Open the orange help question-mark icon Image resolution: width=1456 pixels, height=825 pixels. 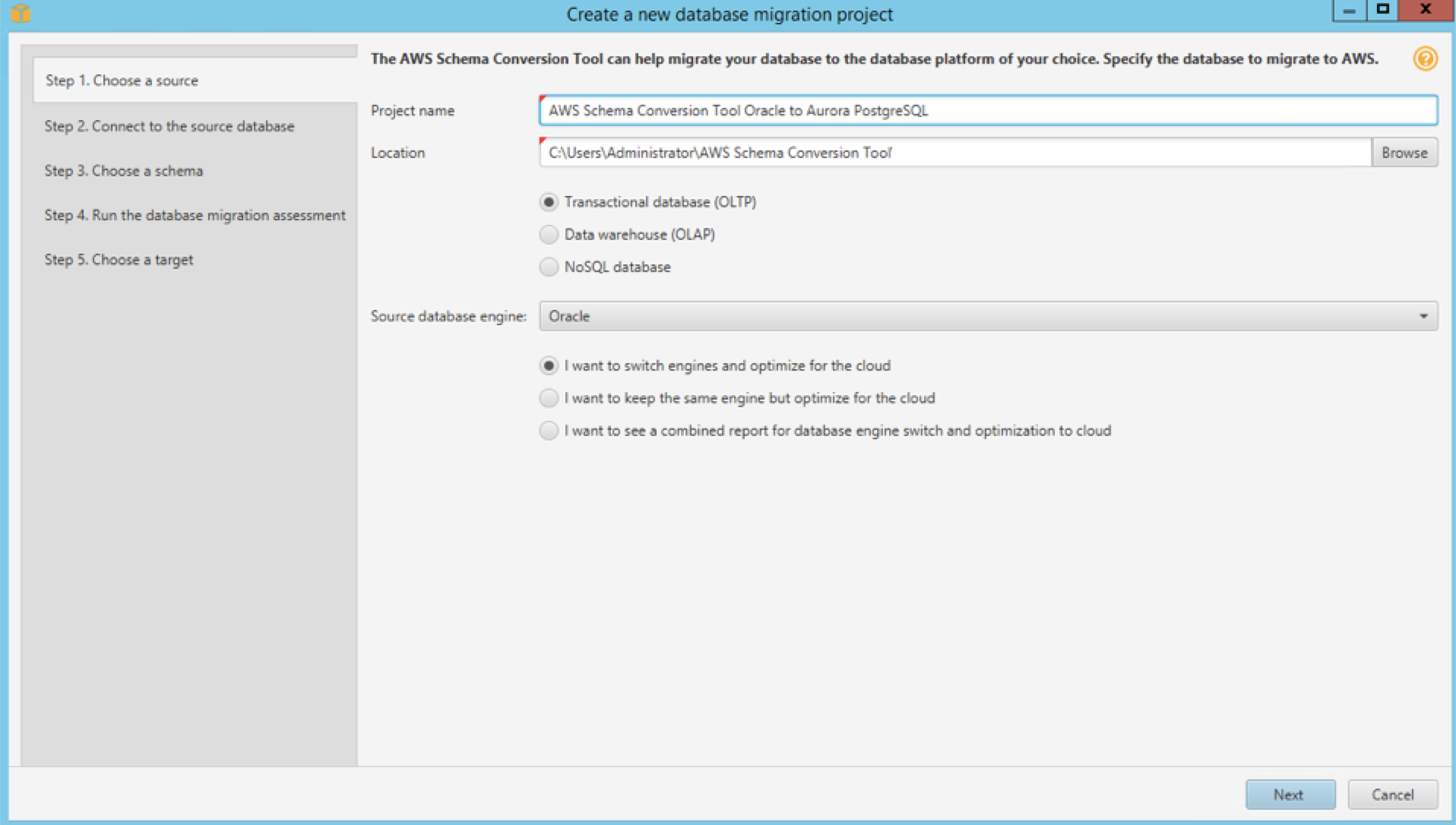pyautogui.click(x=1425, y=58)
